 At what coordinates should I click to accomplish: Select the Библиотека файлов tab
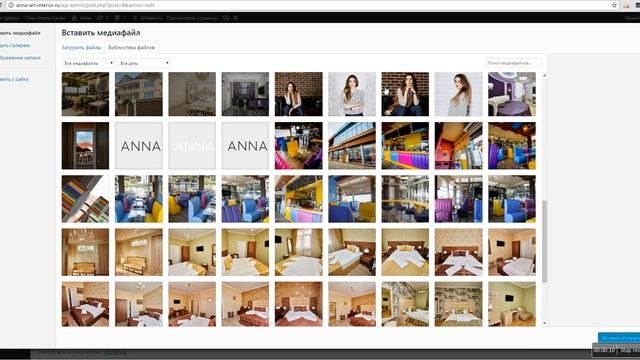131,48
